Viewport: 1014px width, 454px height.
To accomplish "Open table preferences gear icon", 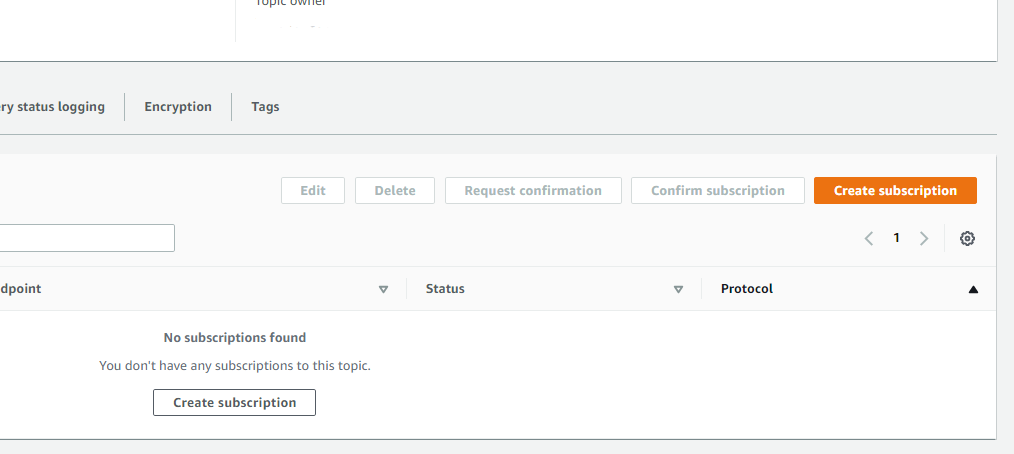I will coord(967,238).
